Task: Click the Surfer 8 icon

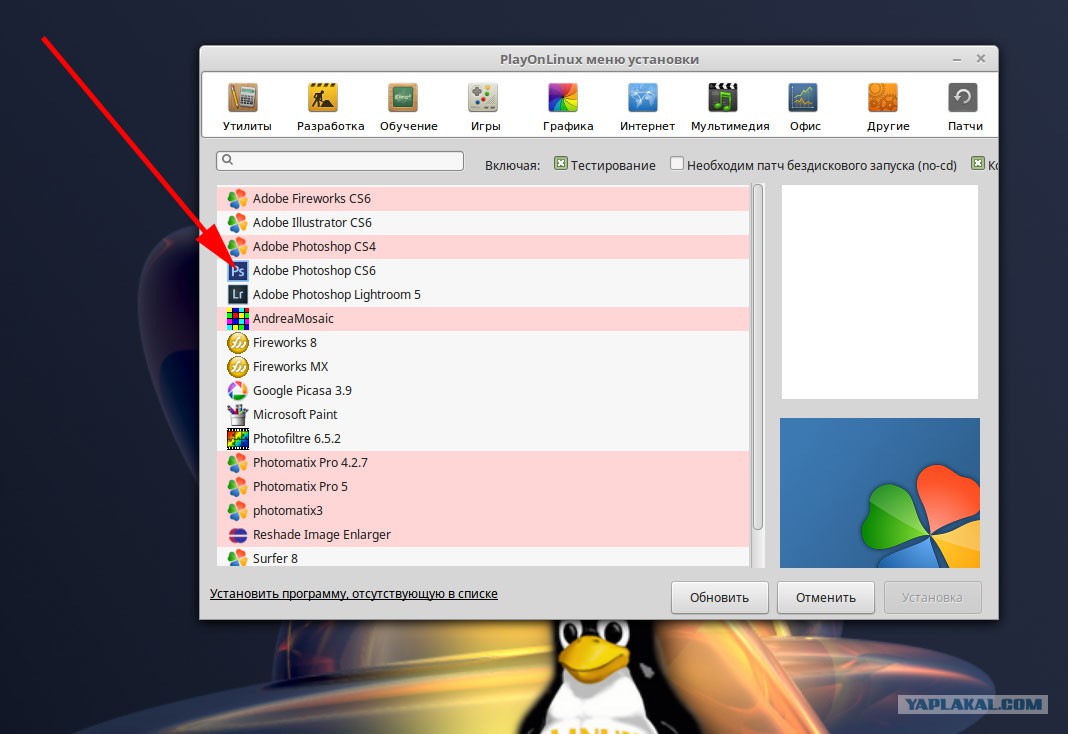Action: (x=237, y=558)
